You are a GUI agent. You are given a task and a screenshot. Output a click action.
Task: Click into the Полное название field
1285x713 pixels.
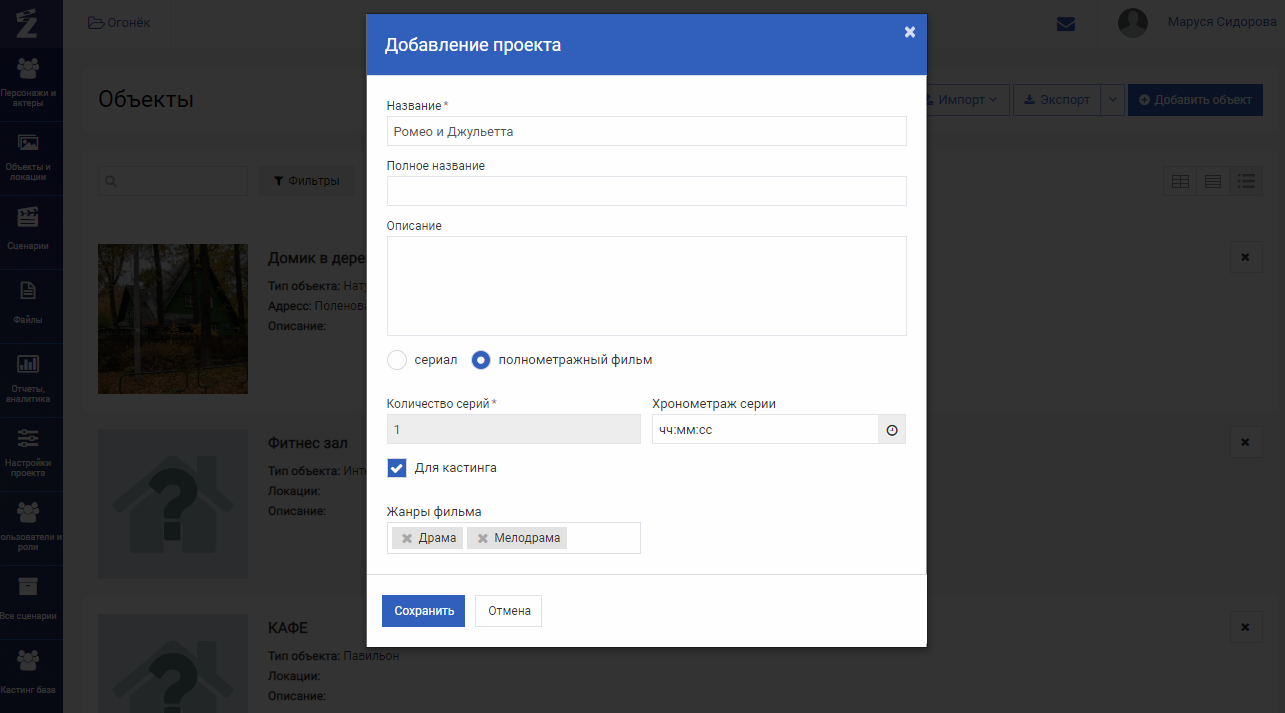pos(646,191)
